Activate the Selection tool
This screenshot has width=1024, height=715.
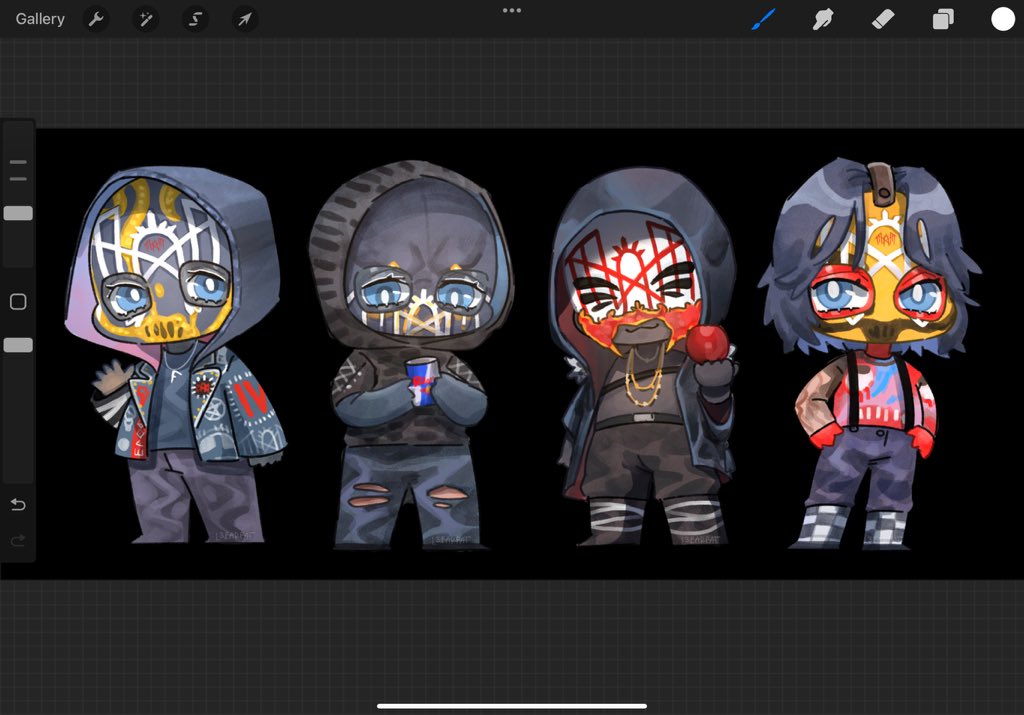tap(195, 19)
